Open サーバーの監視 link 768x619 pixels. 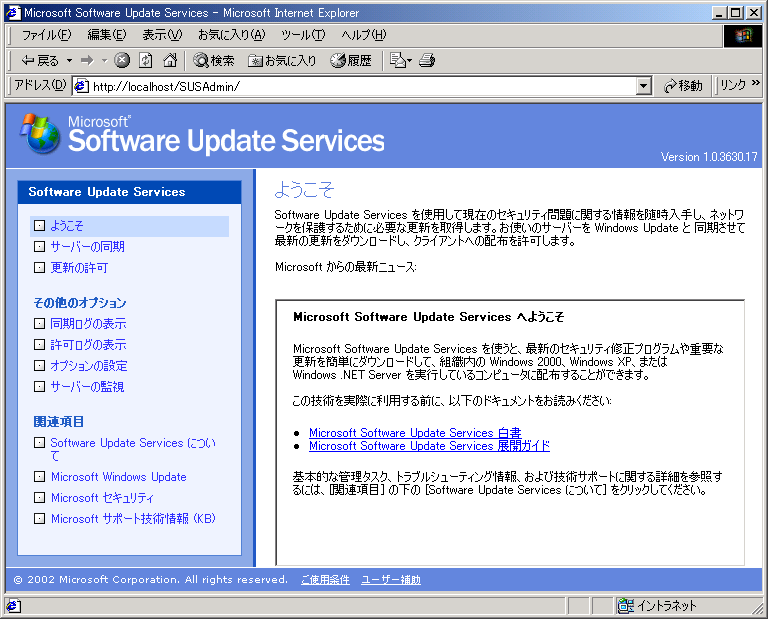[87, 387]
